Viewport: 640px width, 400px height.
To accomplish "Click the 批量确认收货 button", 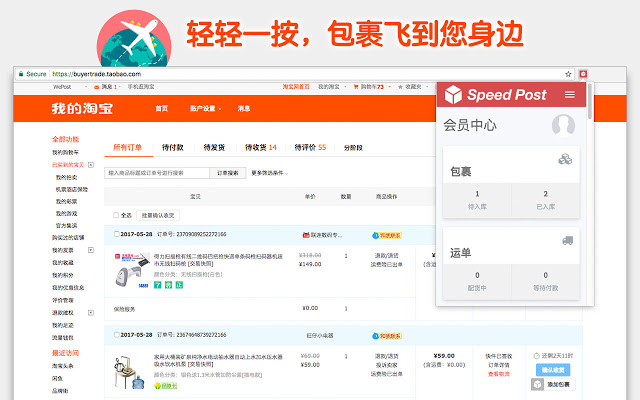I will [x=158, y=216].
